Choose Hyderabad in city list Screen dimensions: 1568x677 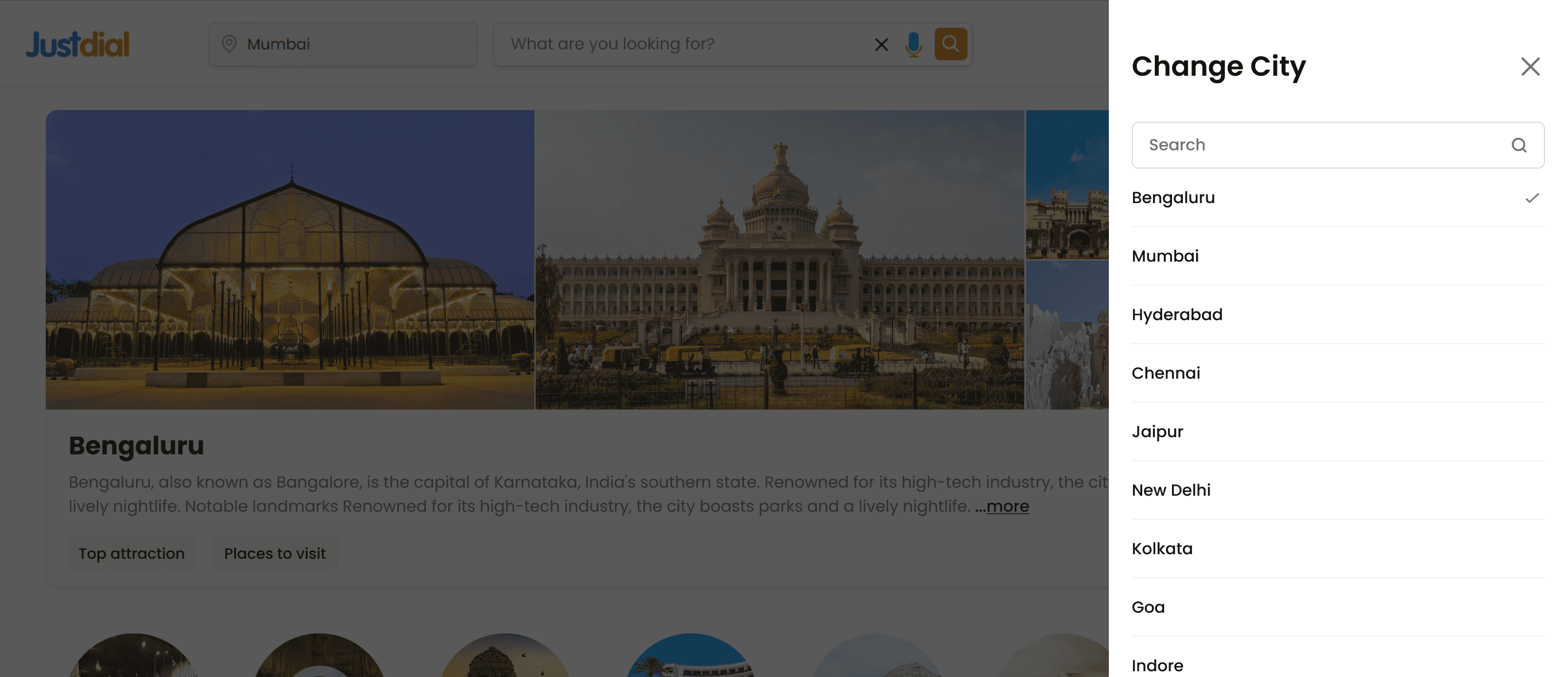pyautogui.click(x=1177, y=314)
